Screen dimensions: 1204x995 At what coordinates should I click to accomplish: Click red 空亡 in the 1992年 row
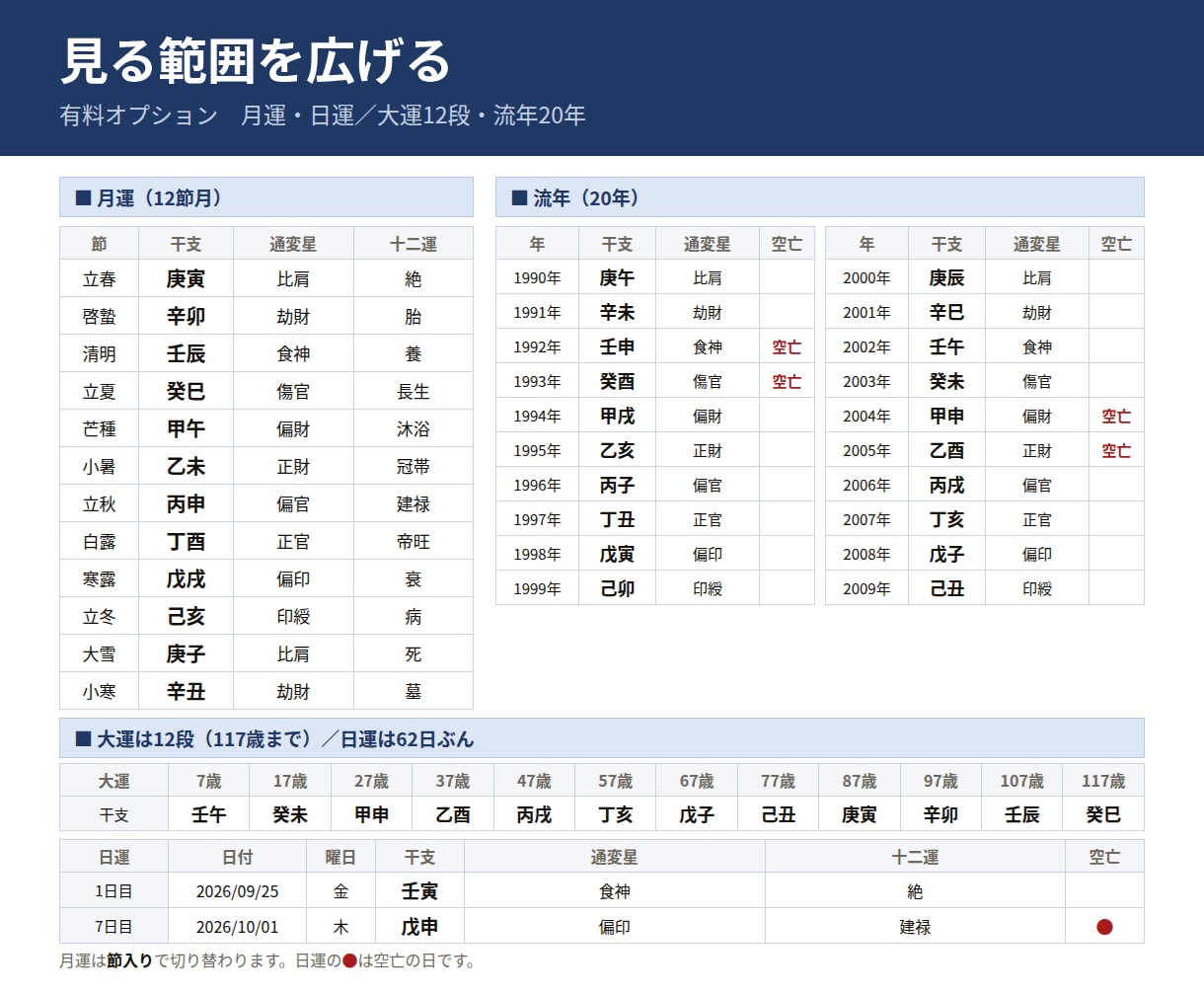[x=787, y=347]
